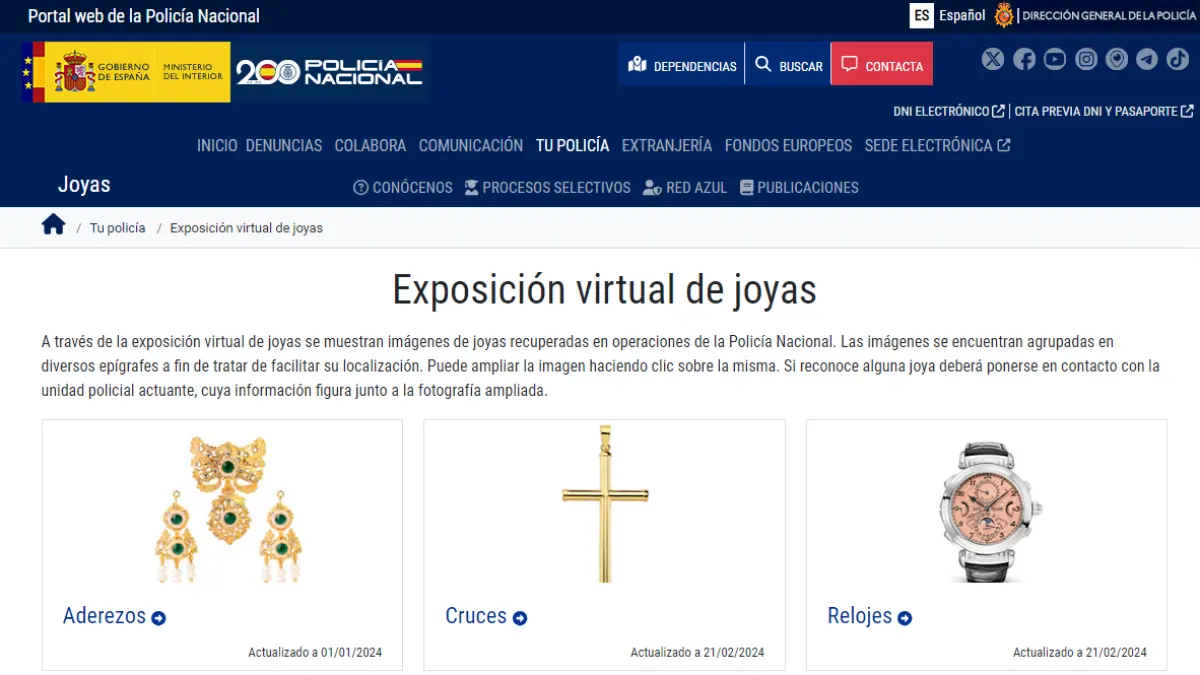
Task: Open the Instagram social icon
Action: pyautogui.click(x=1086, y=60)
